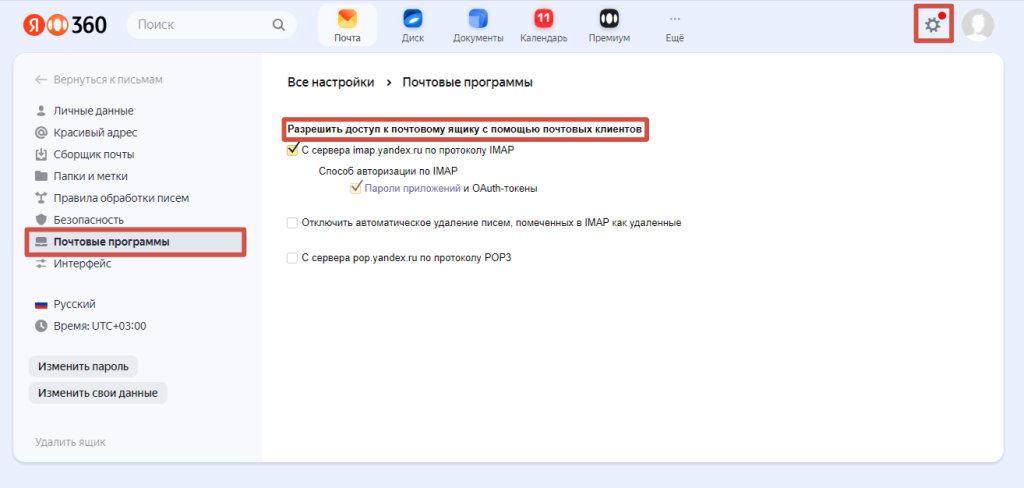The height and width of the screenshot is (488, 1024).
Task: Click the Безопасность shield icon
Action: [41, 220]
